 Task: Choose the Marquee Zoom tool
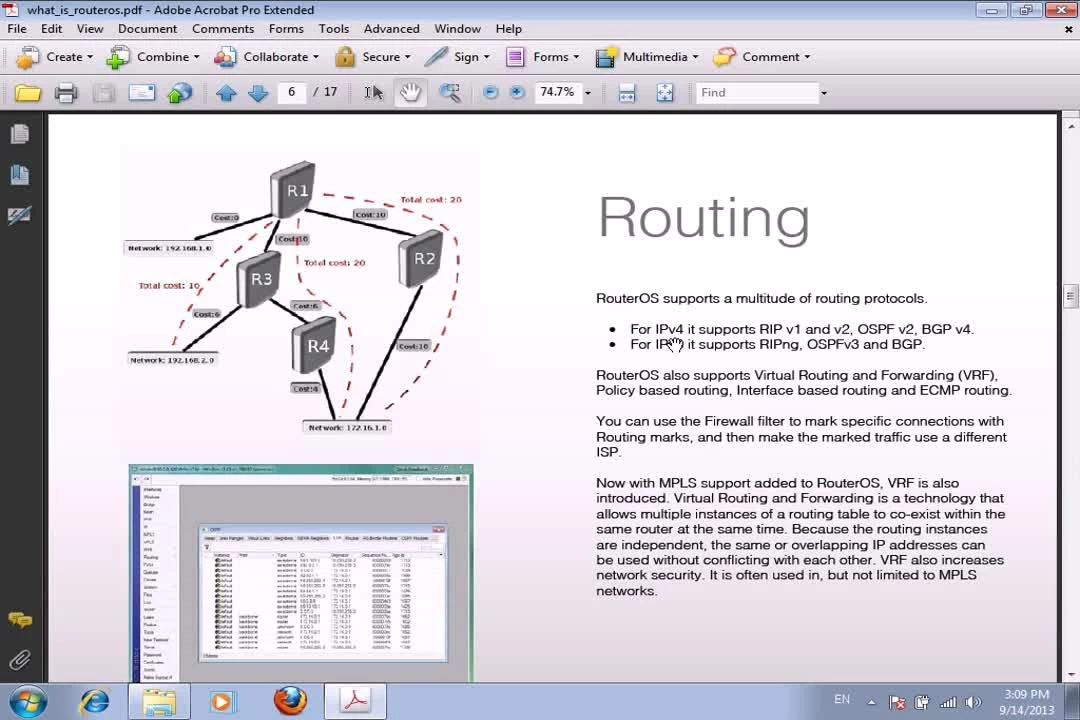click(x=450, y=93)
